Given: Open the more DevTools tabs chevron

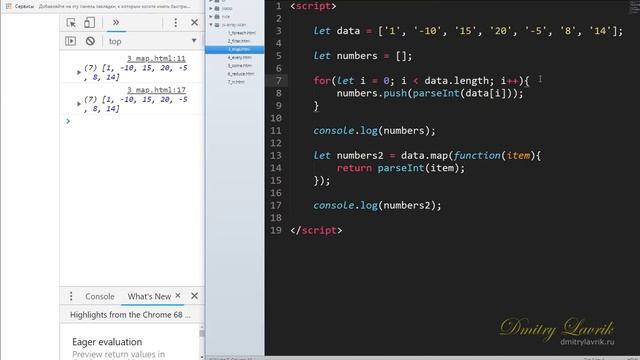Looking at the screenshot, I should 116,22.
